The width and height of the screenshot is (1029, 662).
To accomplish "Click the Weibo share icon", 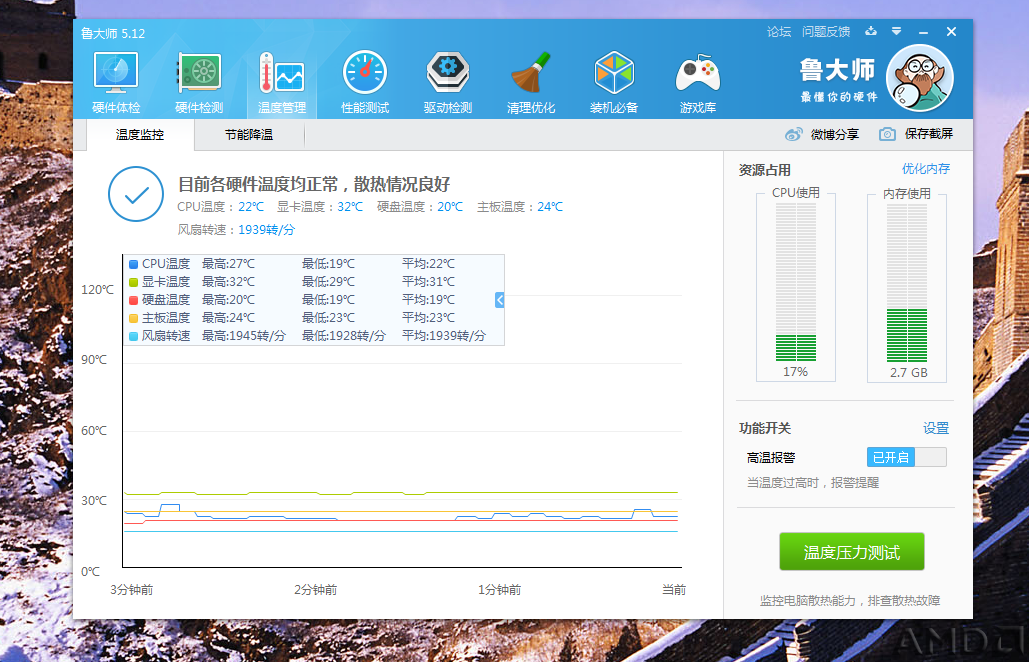I will 793,134.
